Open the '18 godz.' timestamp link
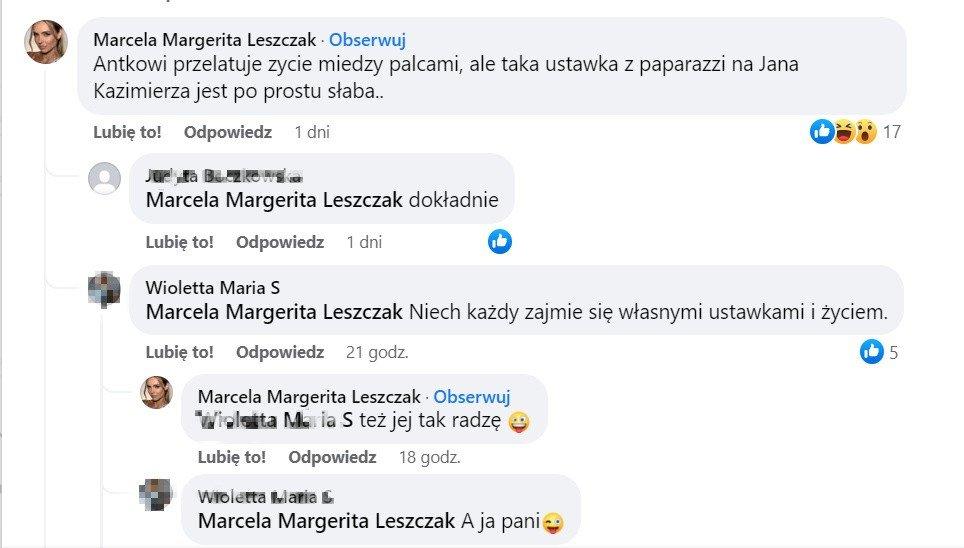Image resolution: width=964 pixels, height=548 pixels. (x=429, y=457)
